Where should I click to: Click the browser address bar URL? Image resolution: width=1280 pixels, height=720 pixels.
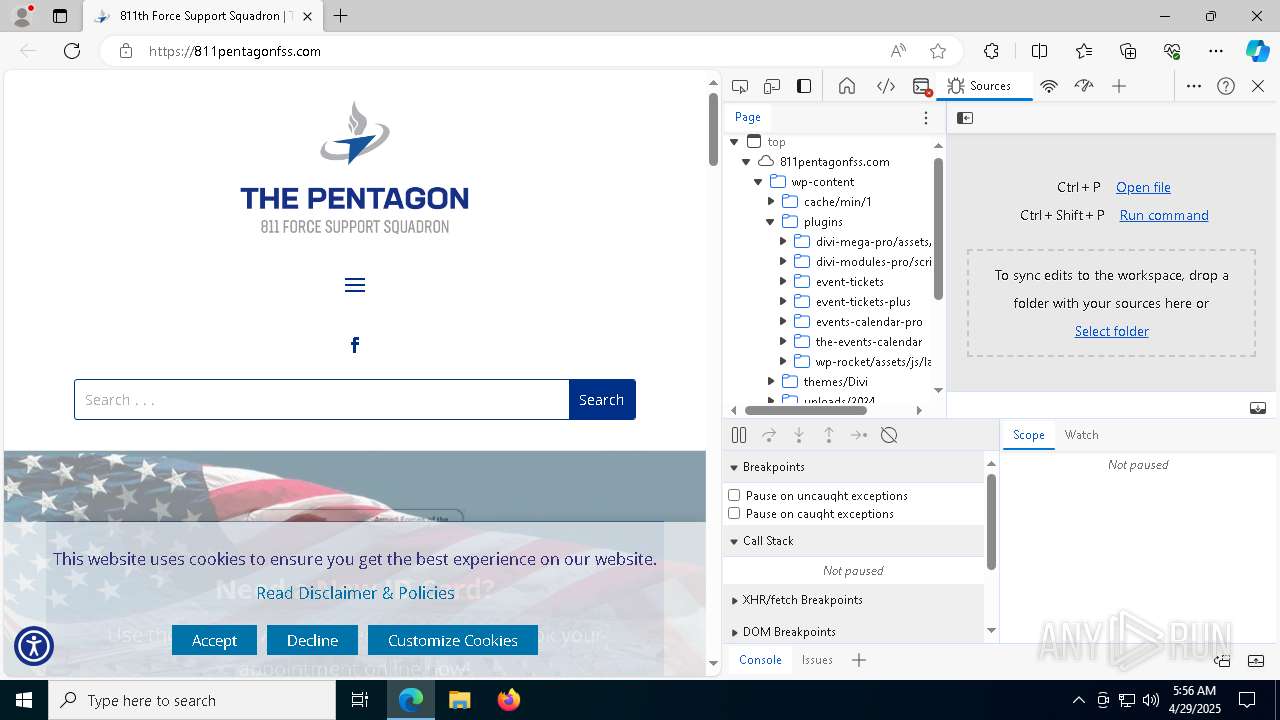point(235,51)
